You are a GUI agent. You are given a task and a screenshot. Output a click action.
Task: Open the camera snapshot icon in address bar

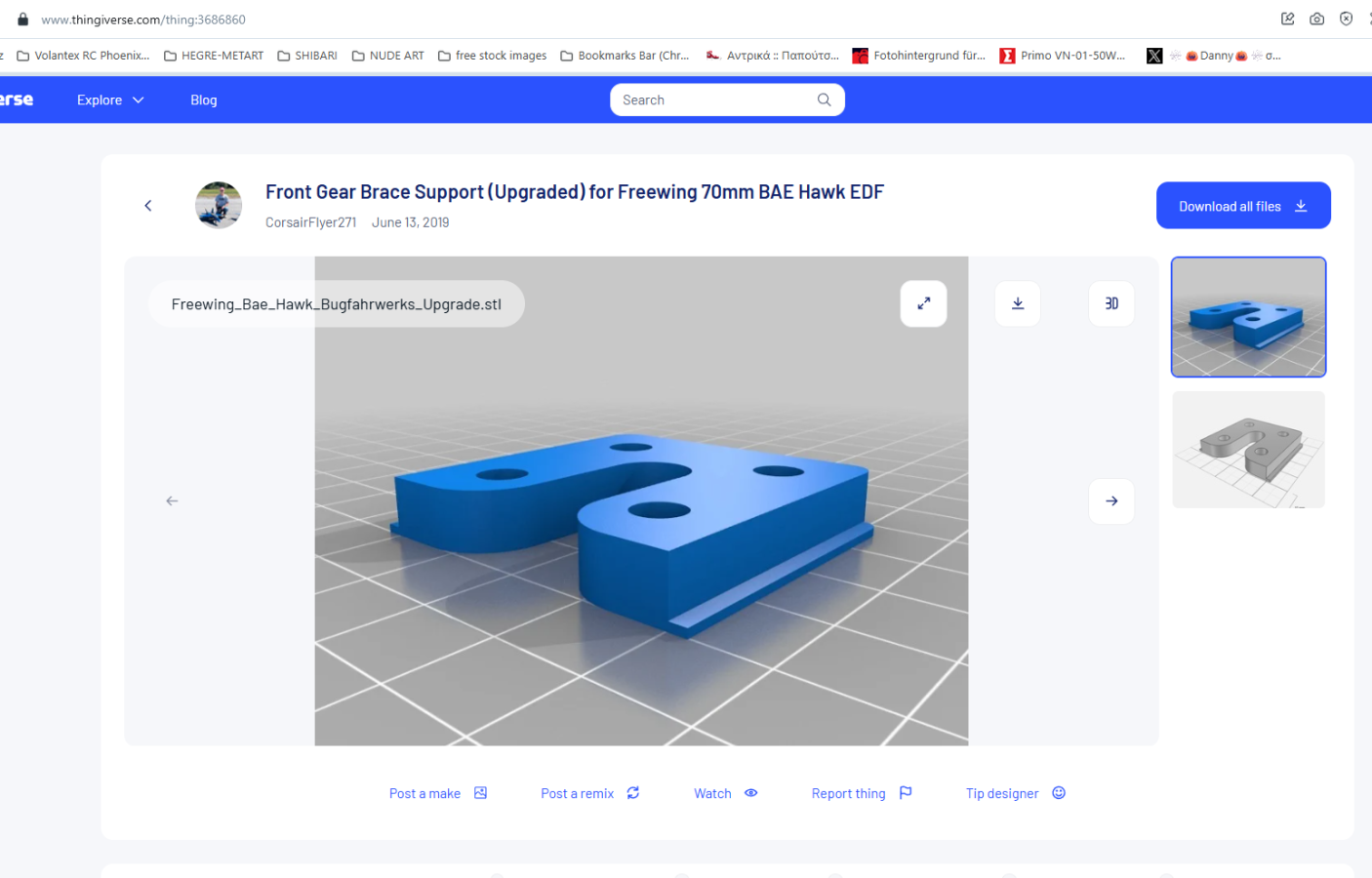tap(1316, 19)
